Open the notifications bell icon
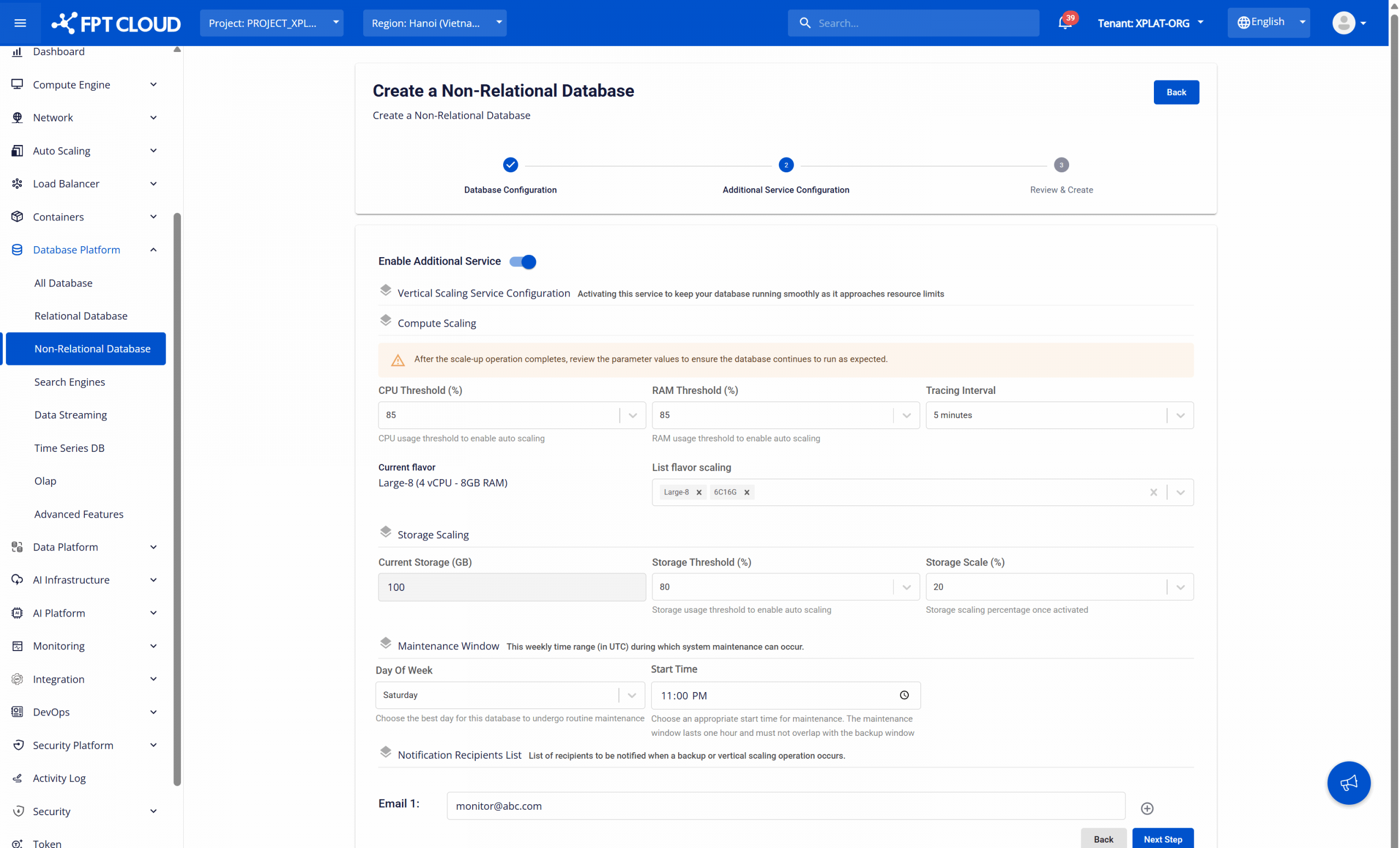 tap(1064, 24)
